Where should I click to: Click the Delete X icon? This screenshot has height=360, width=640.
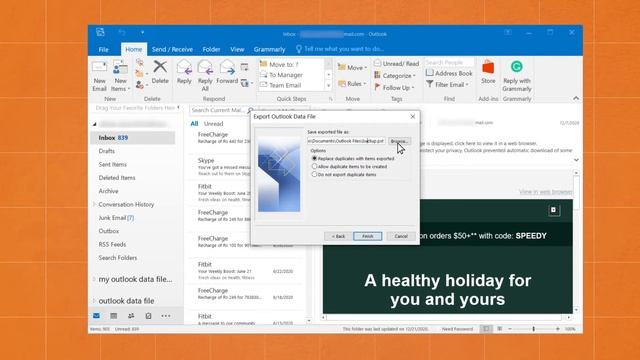coord(160,67)
